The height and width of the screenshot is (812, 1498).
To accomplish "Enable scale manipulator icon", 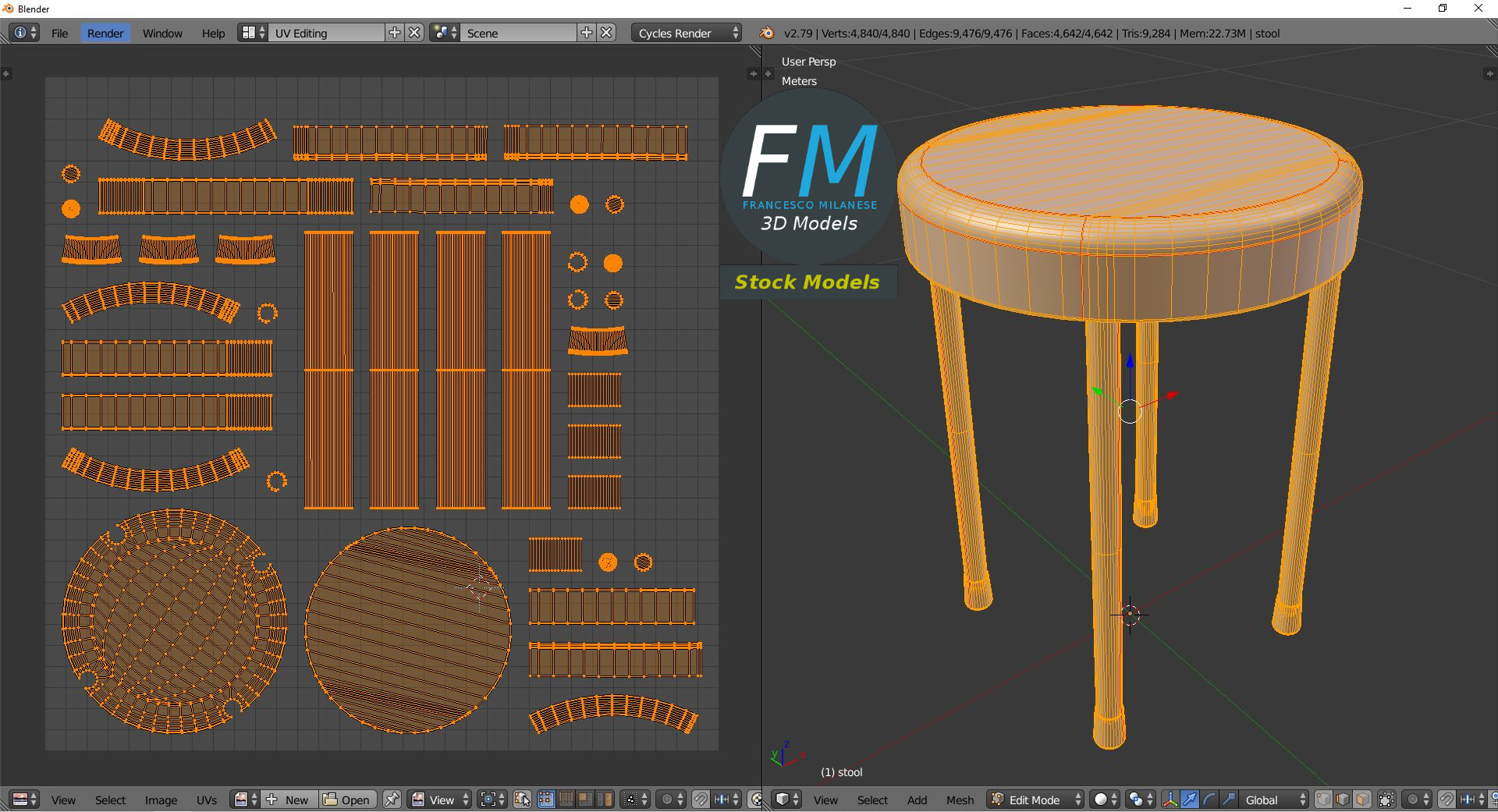I will tap(1229, 800).
